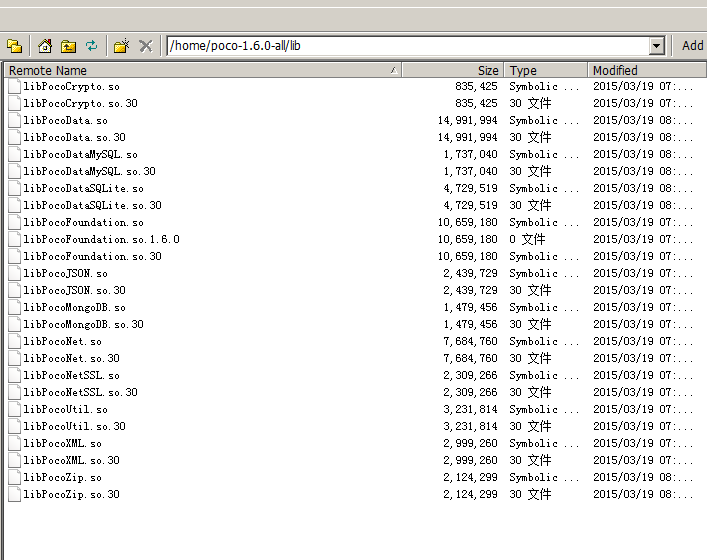The image size is (707, 560).
Task: Select file libPocoDataSQLite.so.30
Action: [92, 206]
